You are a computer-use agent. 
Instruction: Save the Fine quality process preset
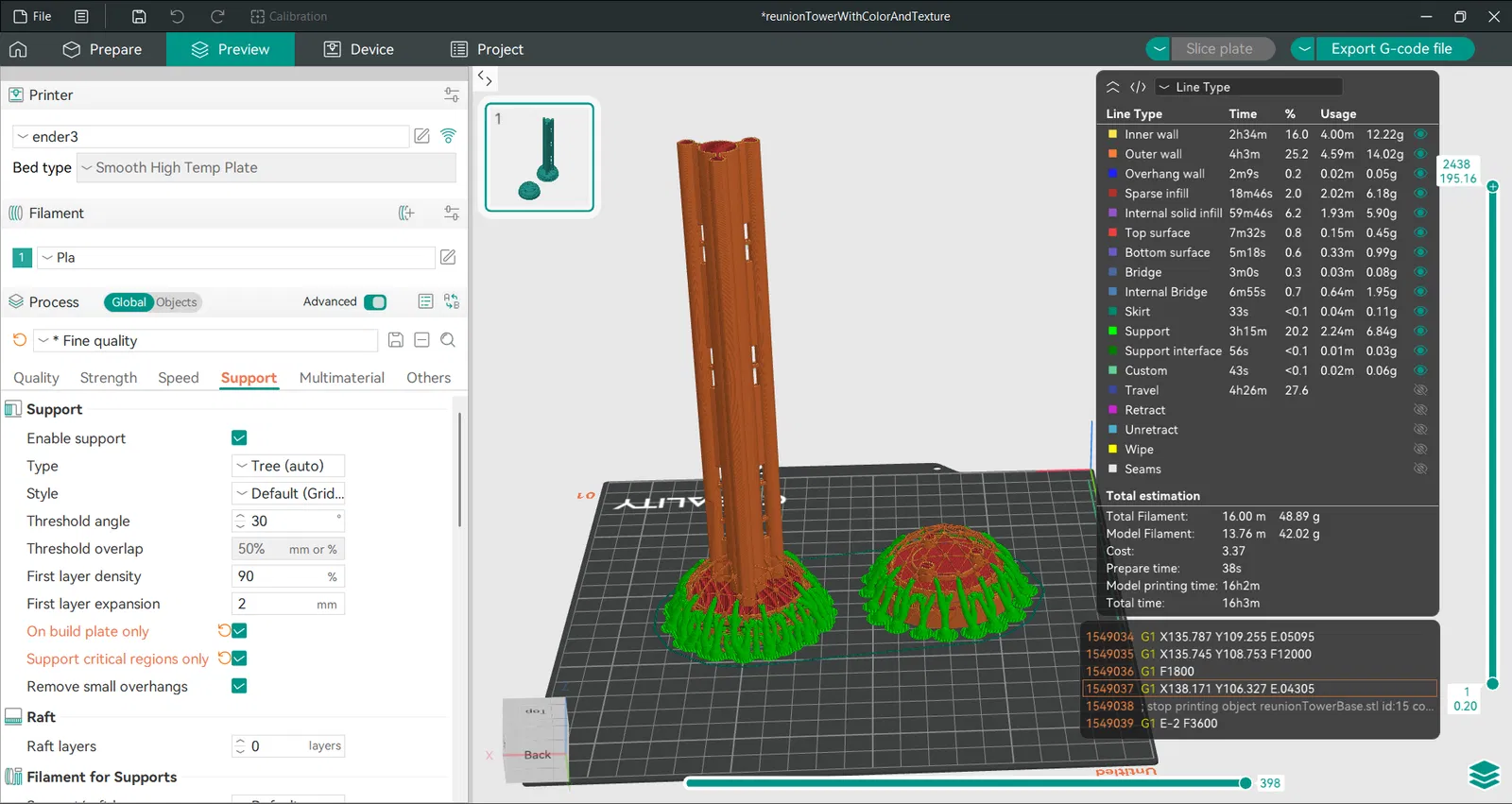[x=396, y=340]
